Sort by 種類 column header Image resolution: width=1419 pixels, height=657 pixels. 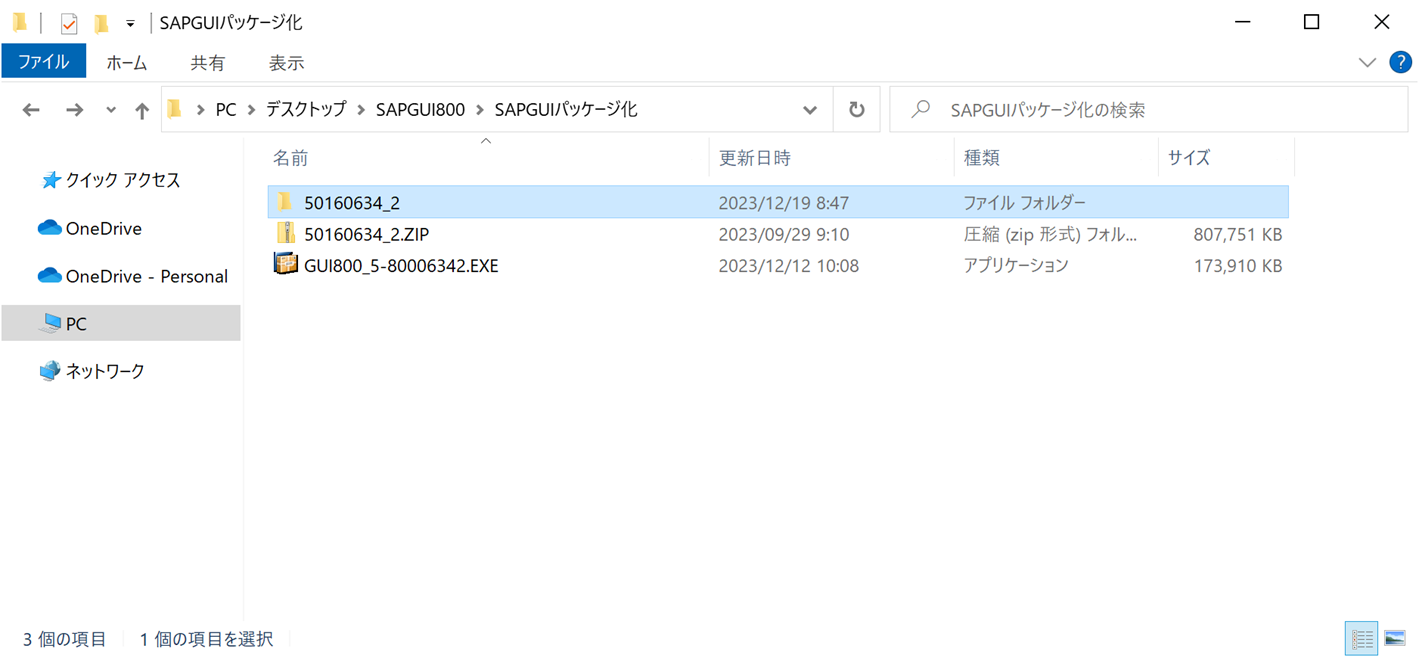[x=1055, y=158]
